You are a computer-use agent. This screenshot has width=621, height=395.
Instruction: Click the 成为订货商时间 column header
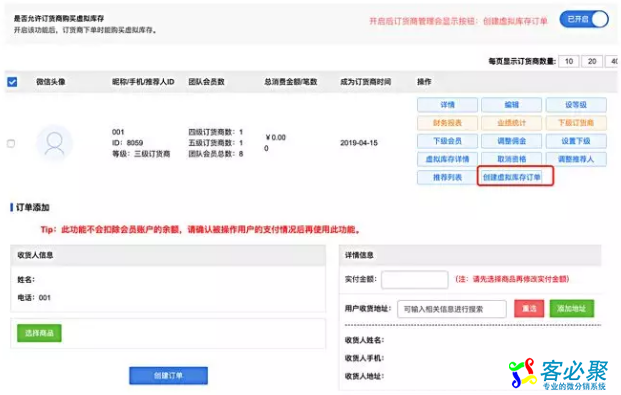click(x=366, y=82)
